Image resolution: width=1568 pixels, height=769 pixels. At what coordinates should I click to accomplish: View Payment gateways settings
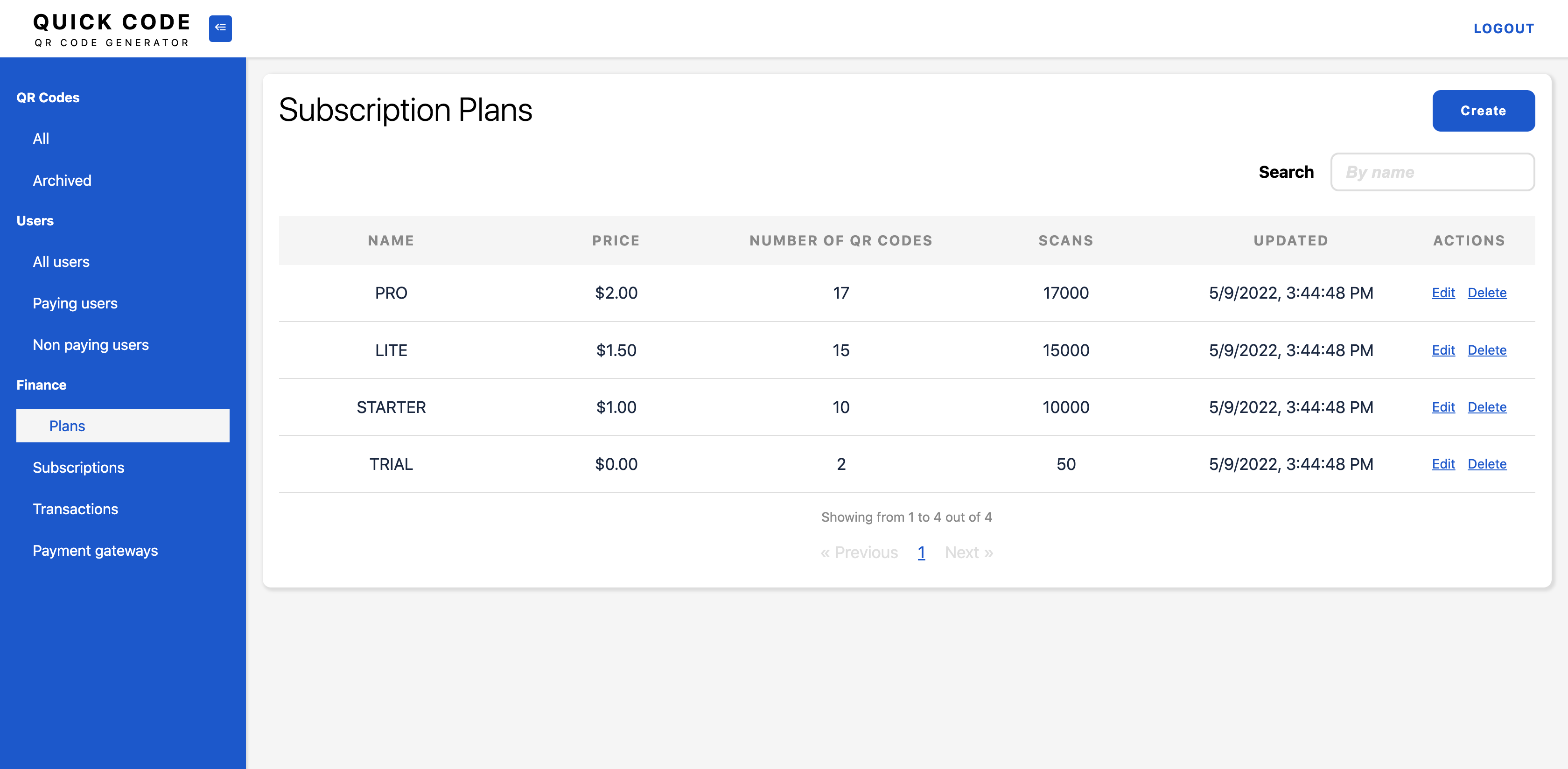[x=96, y=550]
